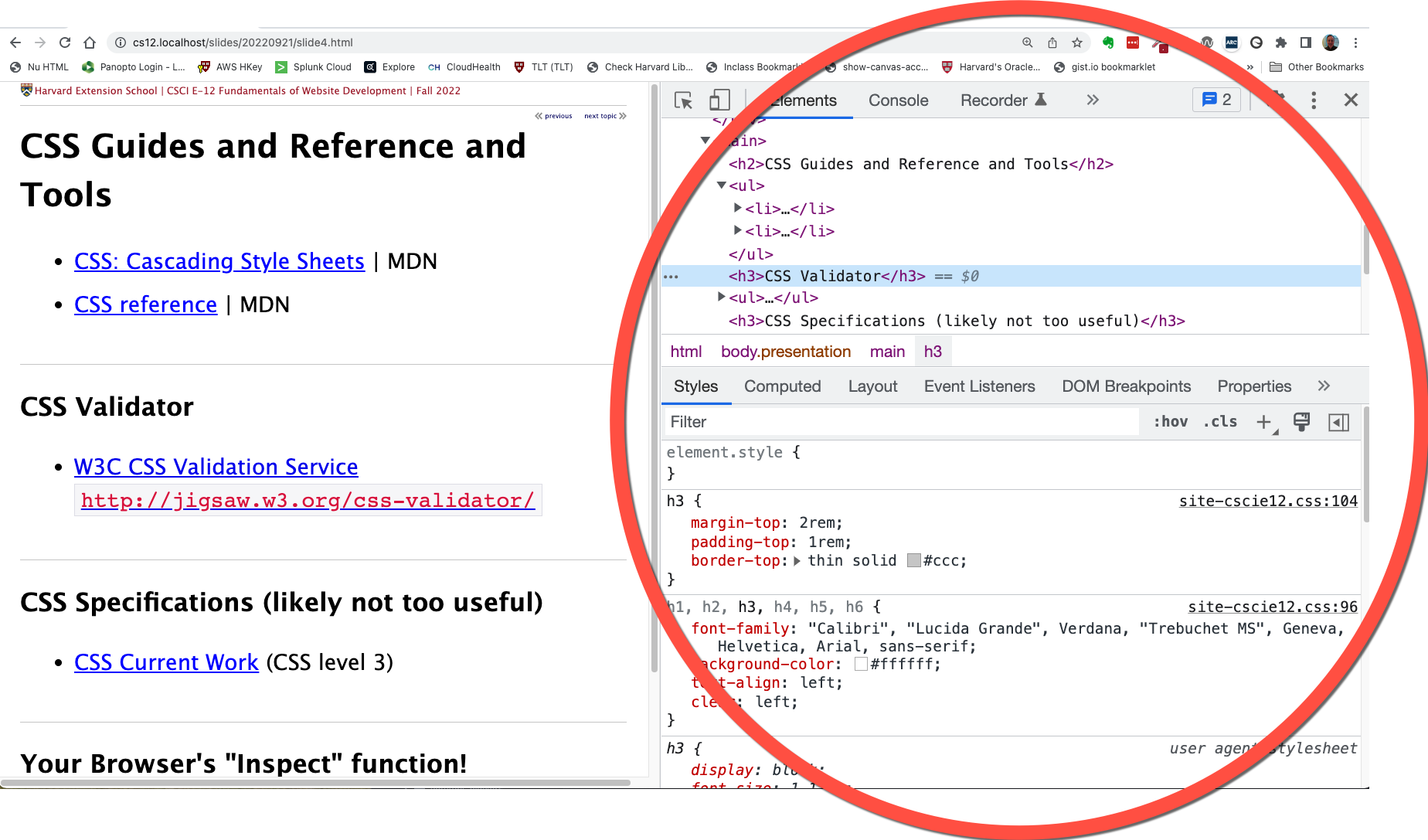
Task: Toggle the computed styles sidebar pane
Action: pyautogui.click(x=1339, y=422)
